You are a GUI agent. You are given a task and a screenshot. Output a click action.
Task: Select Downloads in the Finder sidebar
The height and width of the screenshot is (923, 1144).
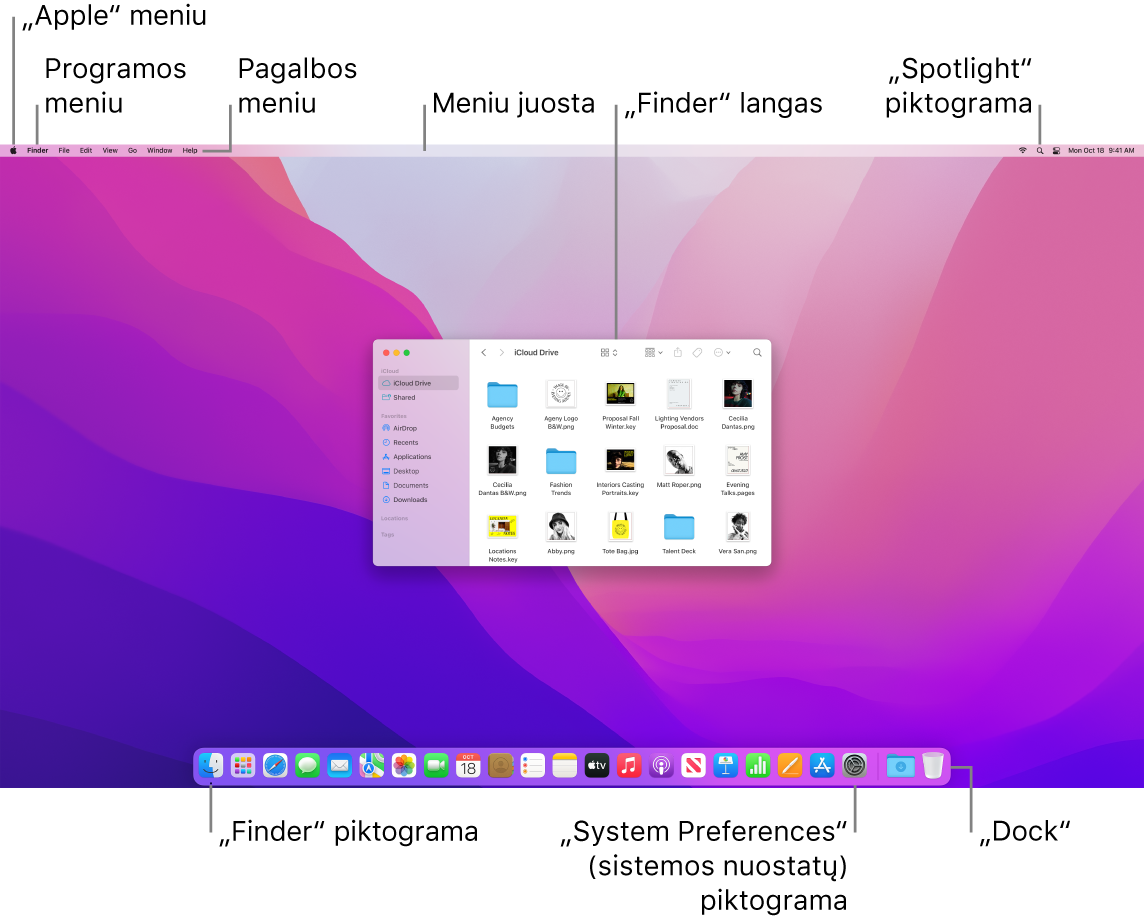[409, 499]
